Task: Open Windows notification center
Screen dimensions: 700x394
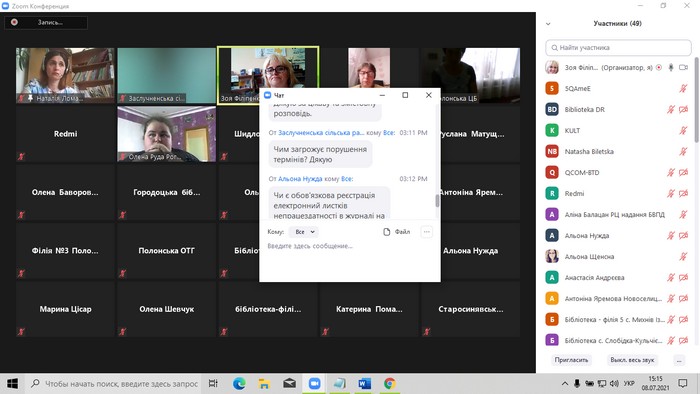Action: 683,383
